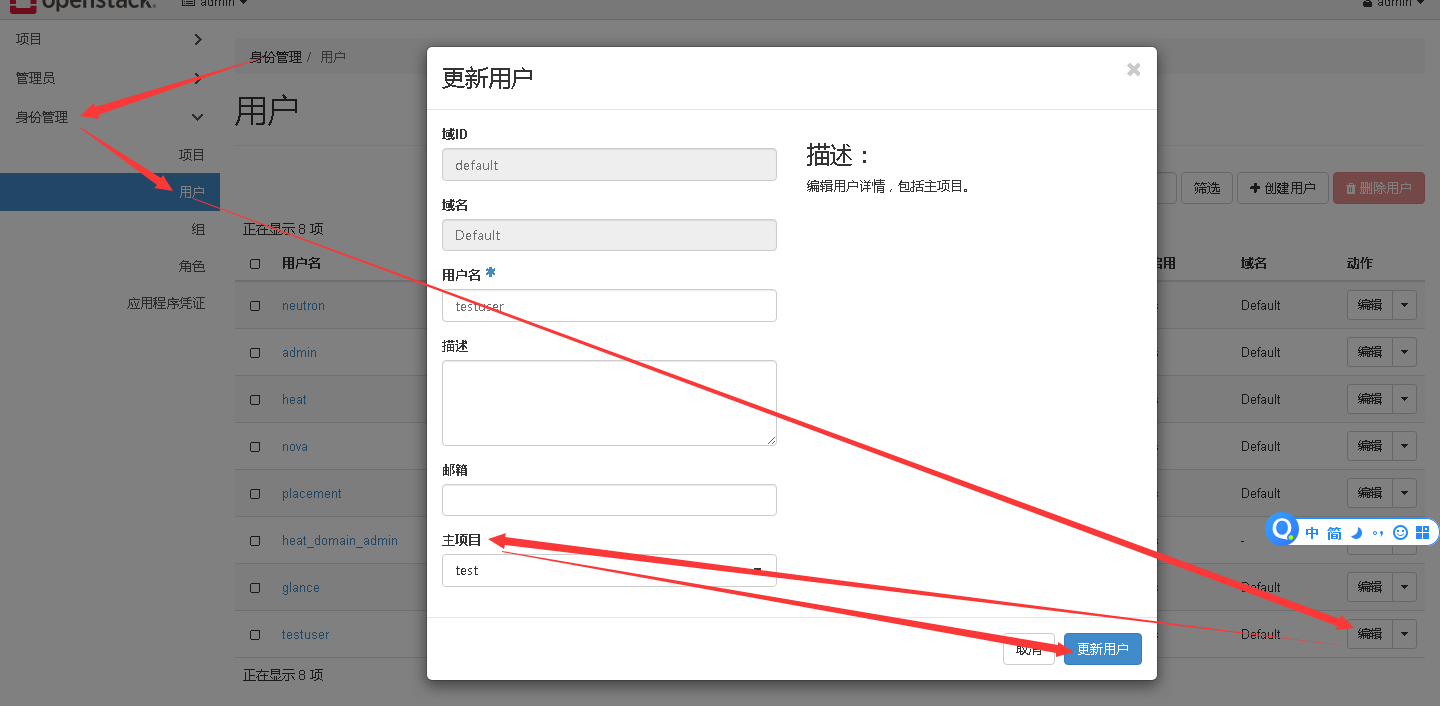
Task: Click the 筛选 filter button
Action: click(x=1207, y=188)
